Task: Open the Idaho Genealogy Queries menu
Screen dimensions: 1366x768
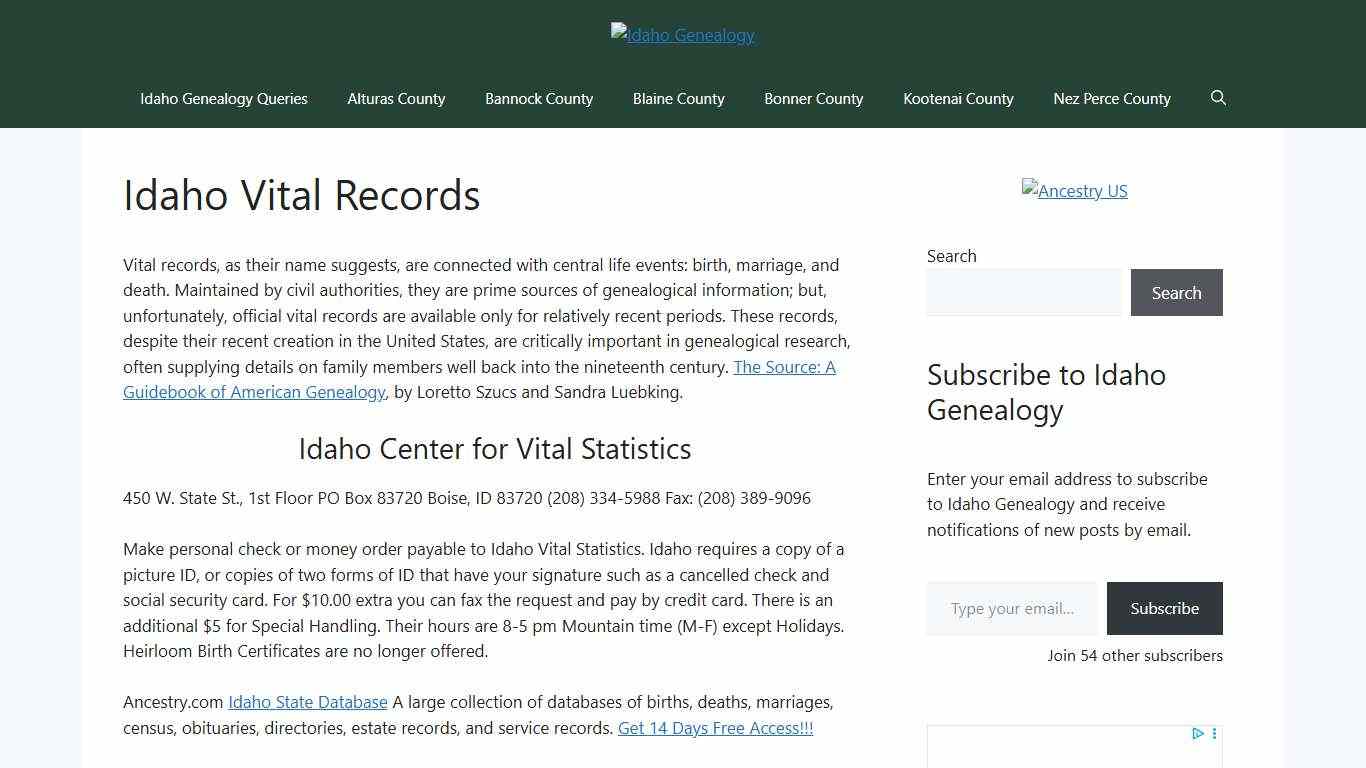Action: click(x=223, y=98)
